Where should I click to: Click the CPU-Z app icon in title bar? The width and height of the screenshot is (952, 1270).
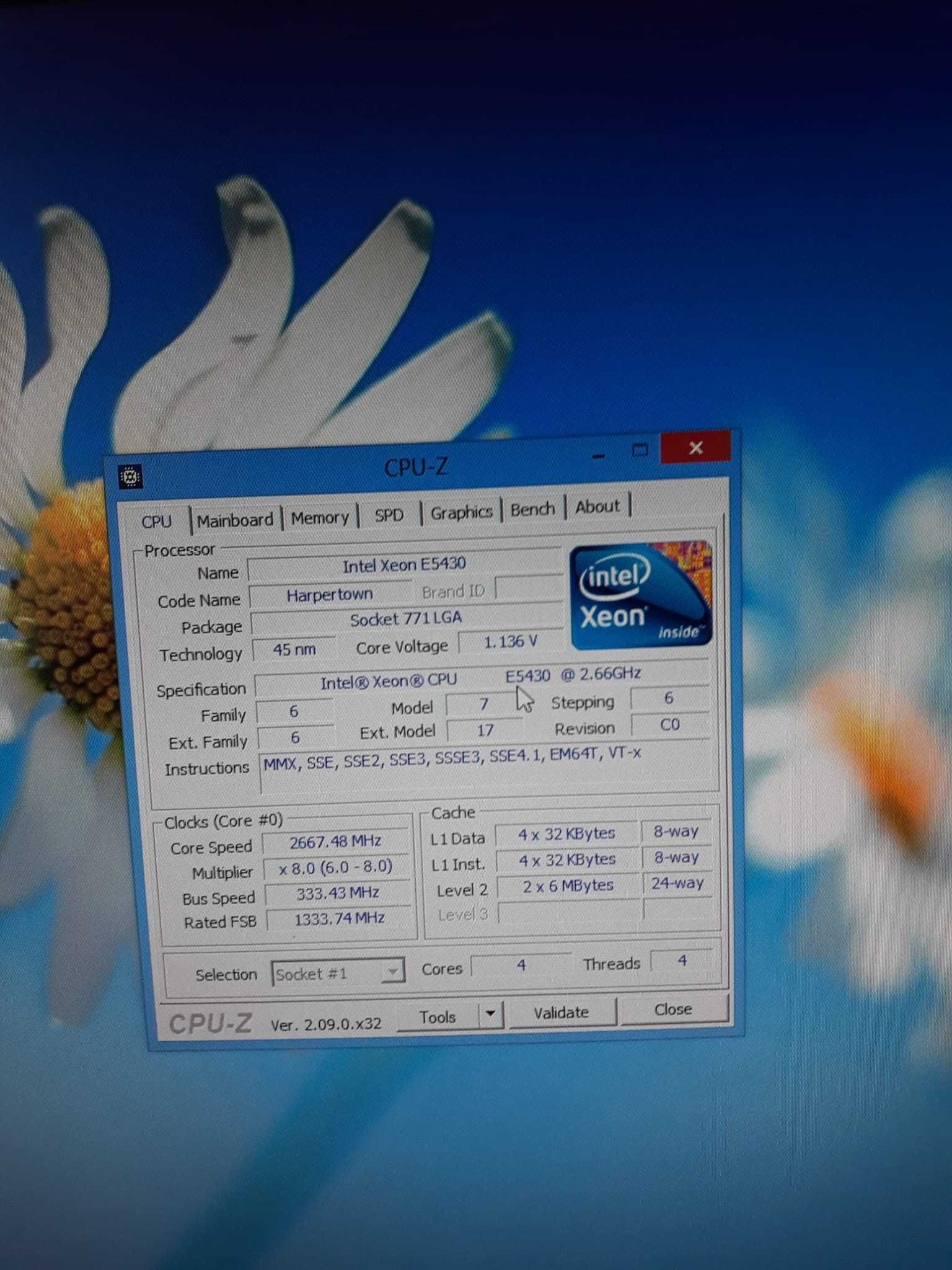coord(130,476)
